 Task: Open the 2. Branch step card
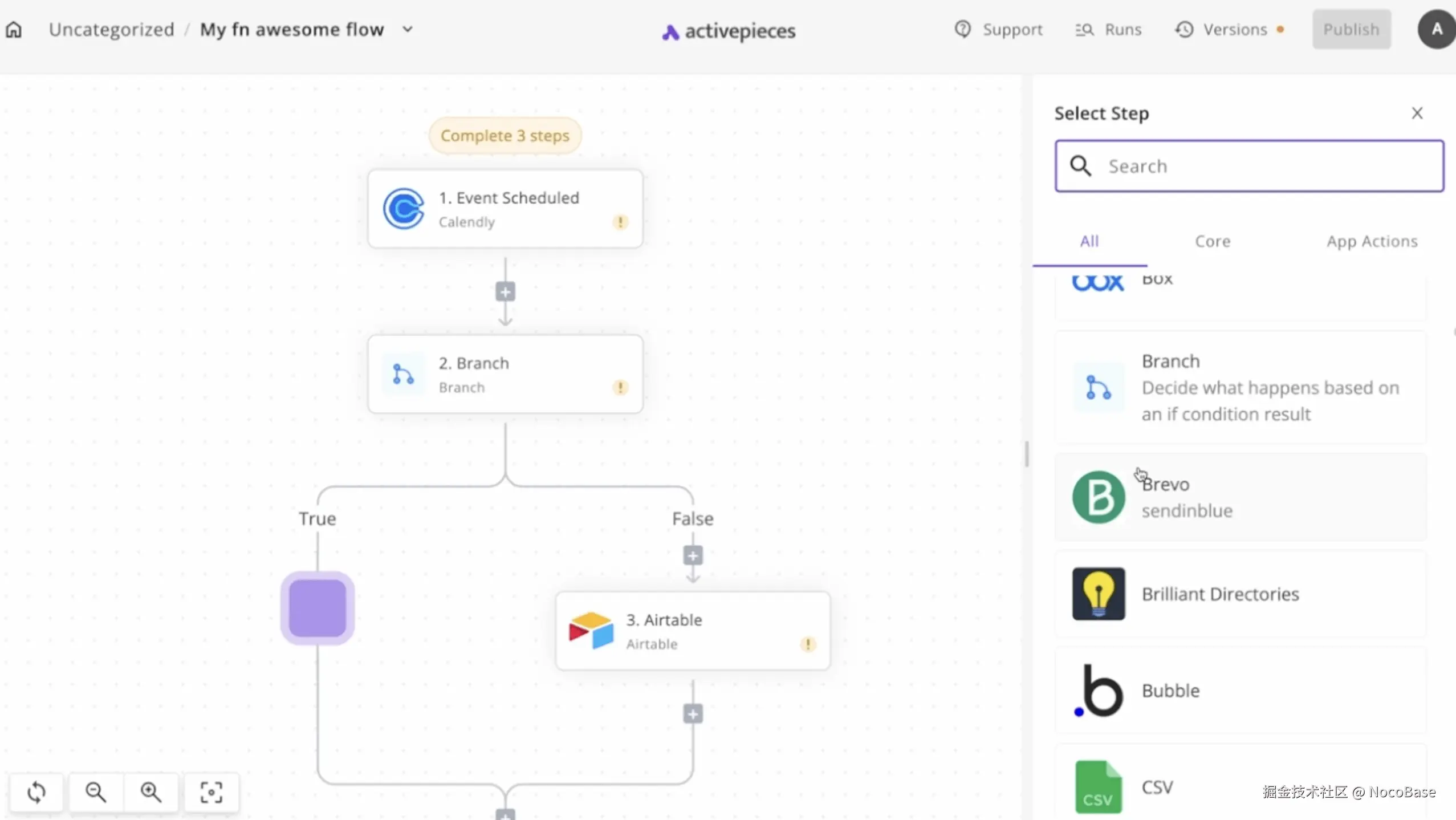pyautogui.click(x=505, y=374)
